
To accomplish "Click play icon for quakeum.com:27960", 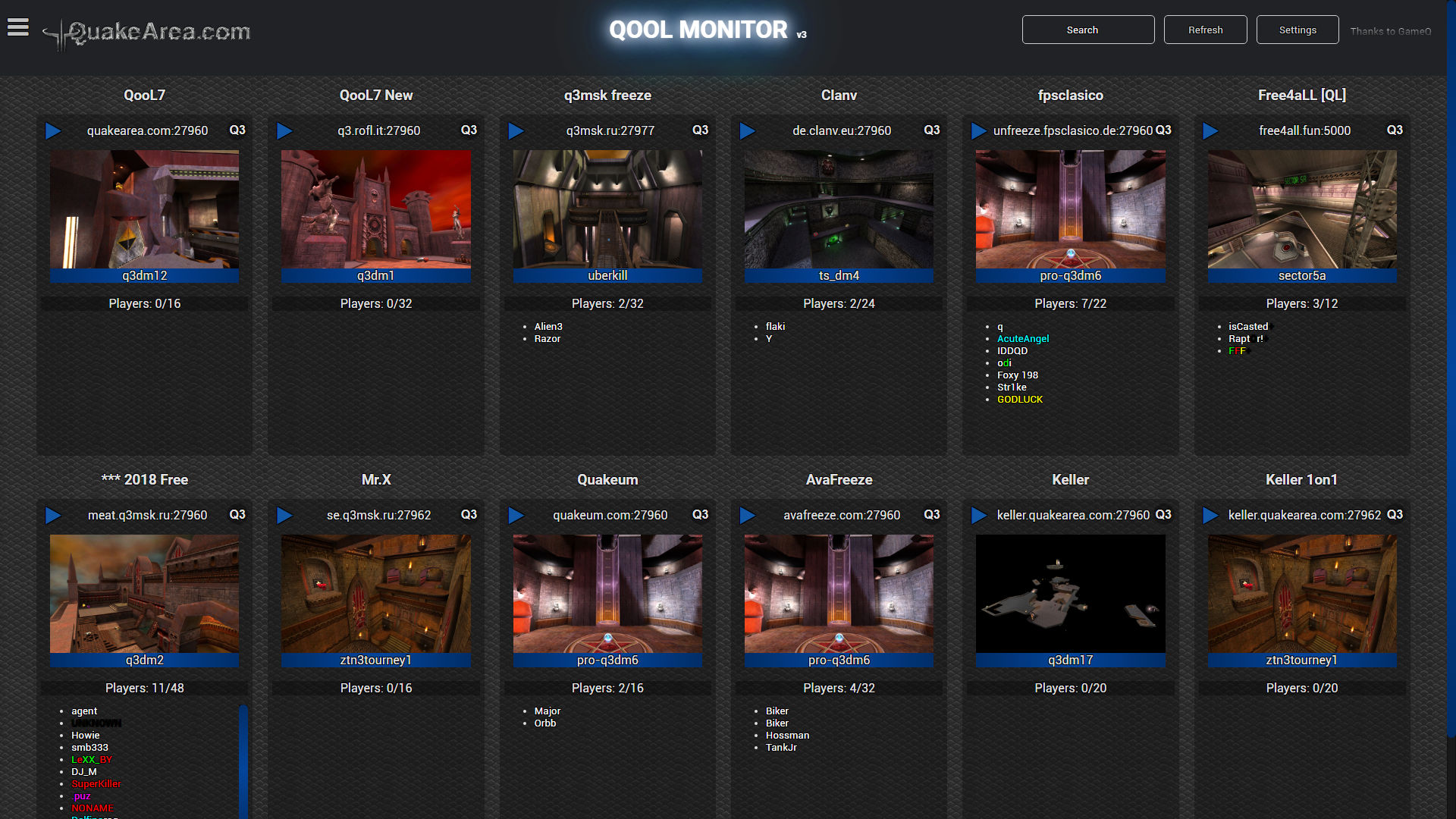I will pos(516,516).
